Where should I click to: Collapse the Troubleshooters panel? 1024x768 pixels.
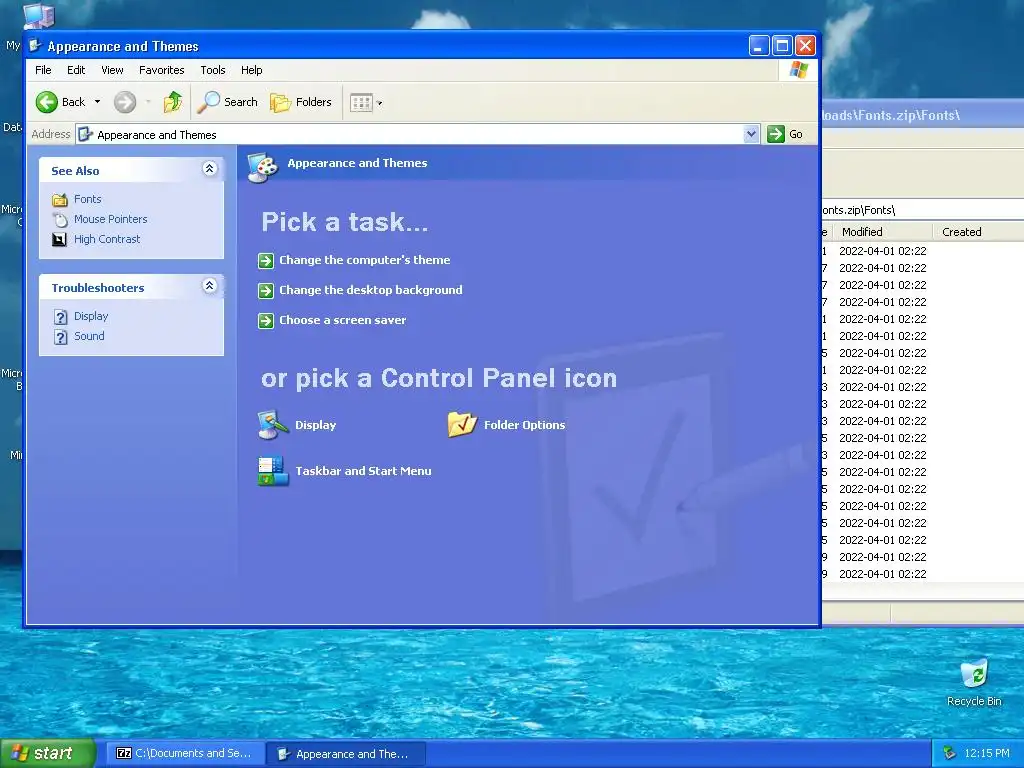[x=210, y=285]
